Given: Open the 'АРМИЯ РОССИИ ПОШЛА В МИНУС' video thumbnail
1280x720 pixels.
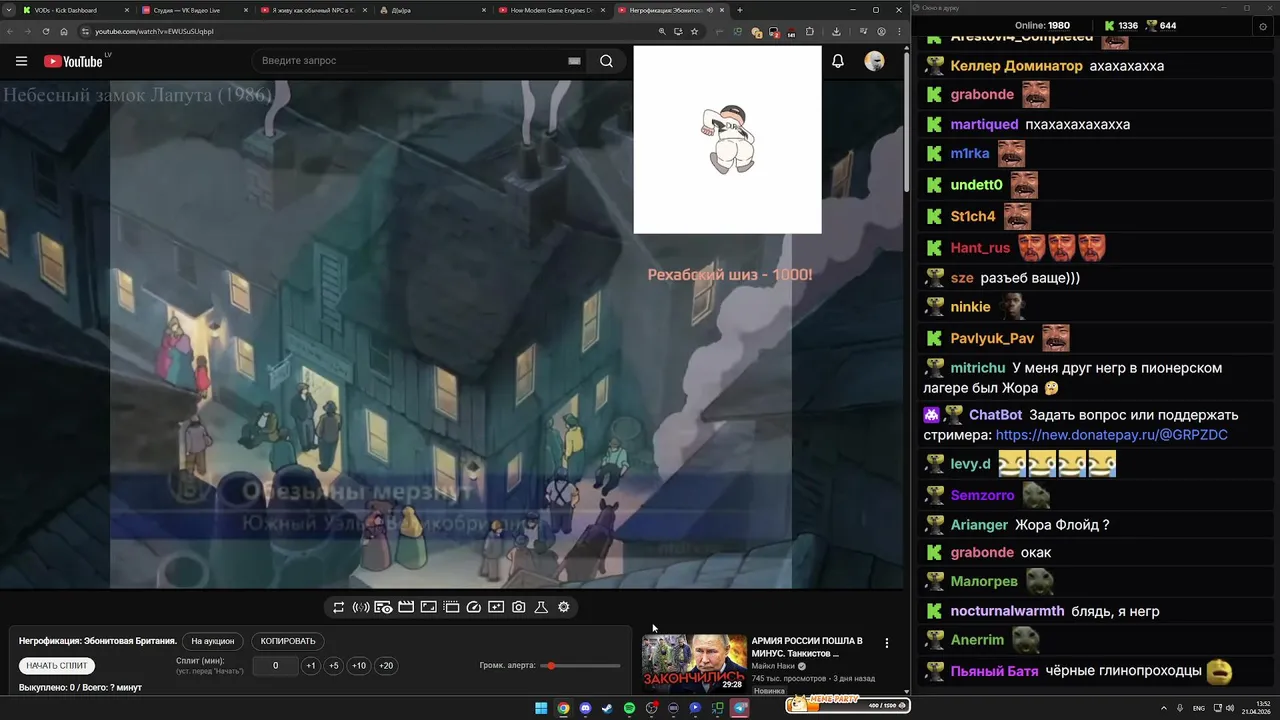Looking at the screenshot, I should coord(694,663).
